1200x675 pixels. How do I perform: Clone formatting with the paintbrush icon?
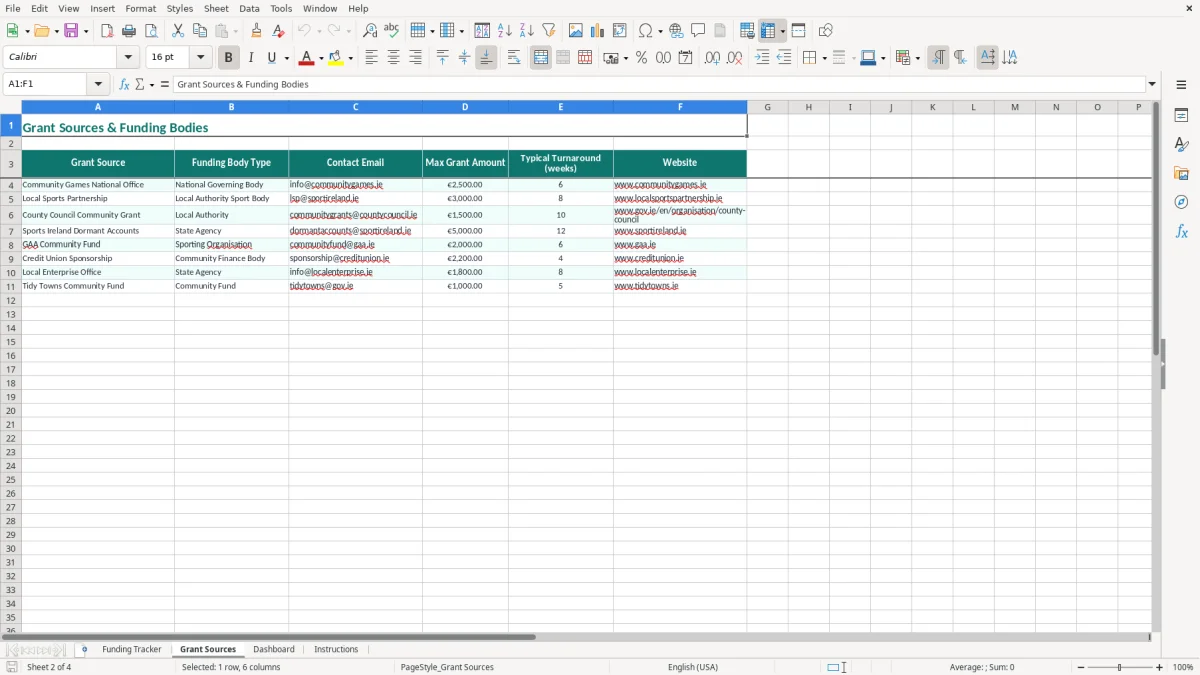(x=257, y=31)
